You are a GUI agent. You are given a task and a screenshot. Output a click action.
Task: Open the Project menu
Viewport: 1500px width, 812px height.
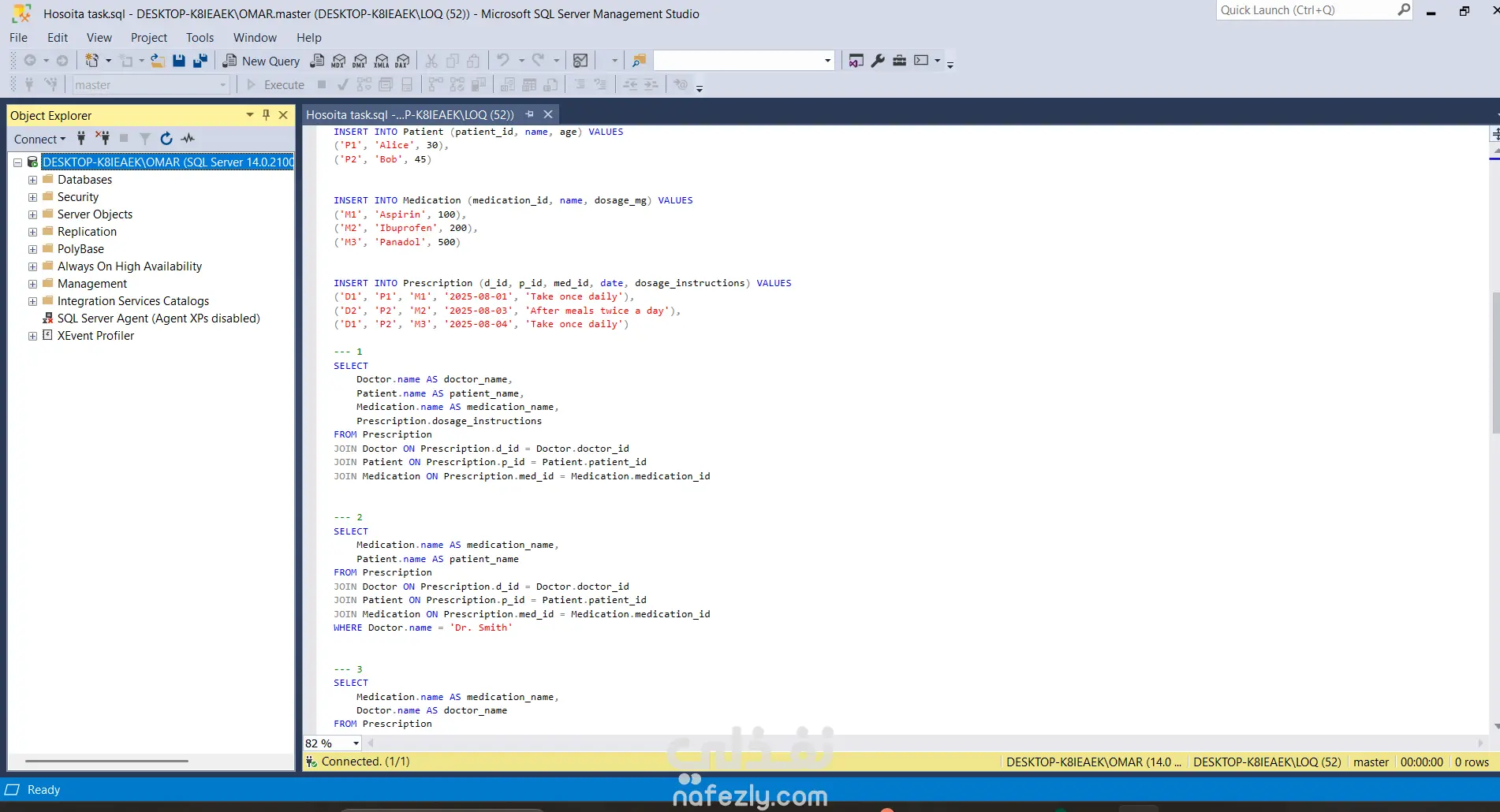coord(148,37)
